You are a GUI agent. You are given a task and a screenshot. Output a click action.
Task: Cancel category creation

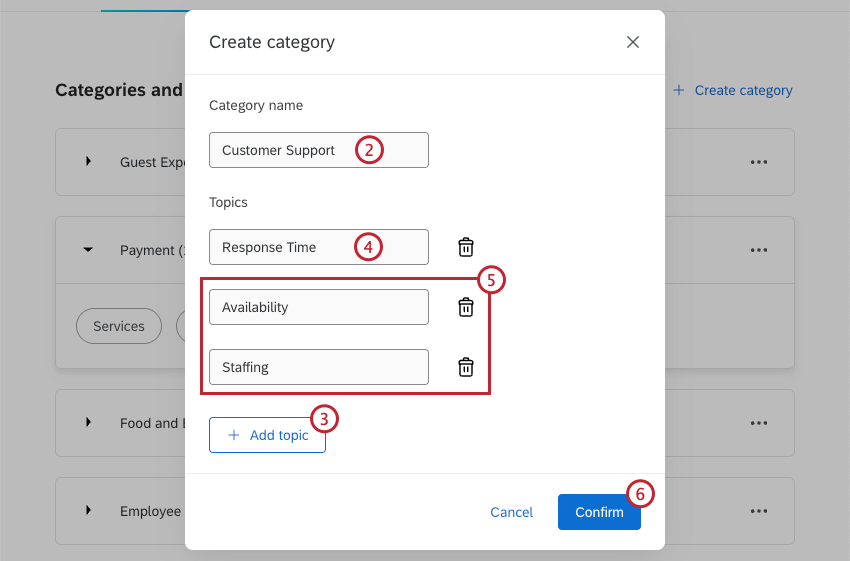[x=511, y=512]
